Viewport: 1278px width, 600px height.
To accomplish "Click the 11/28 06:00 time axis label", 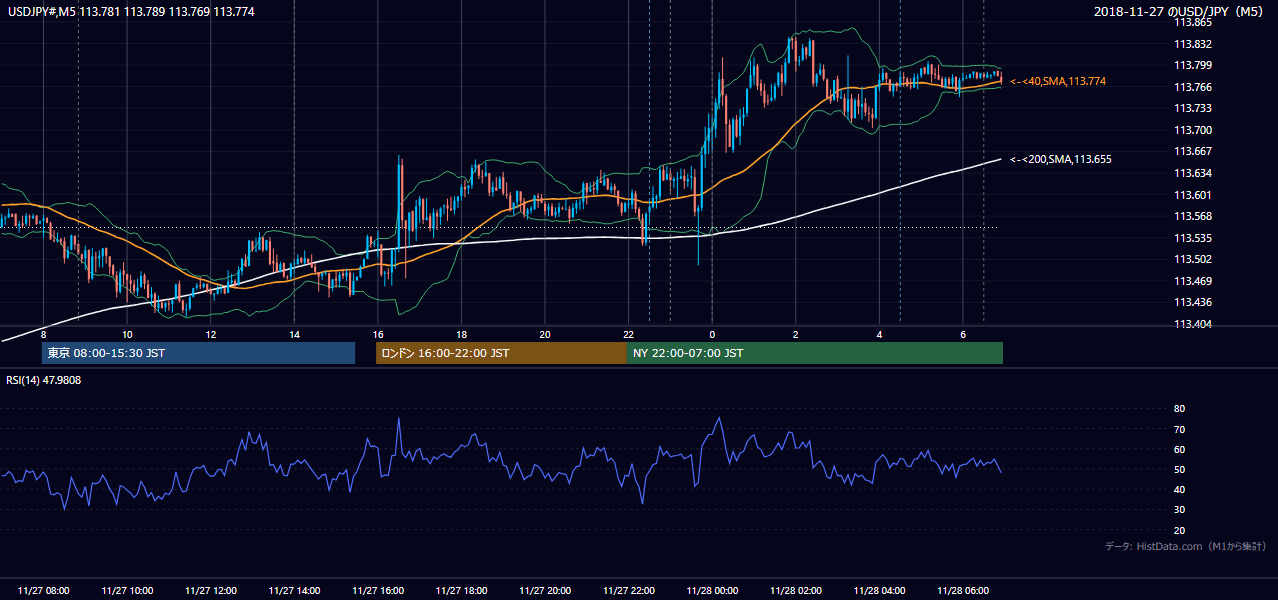I will 962,591.
